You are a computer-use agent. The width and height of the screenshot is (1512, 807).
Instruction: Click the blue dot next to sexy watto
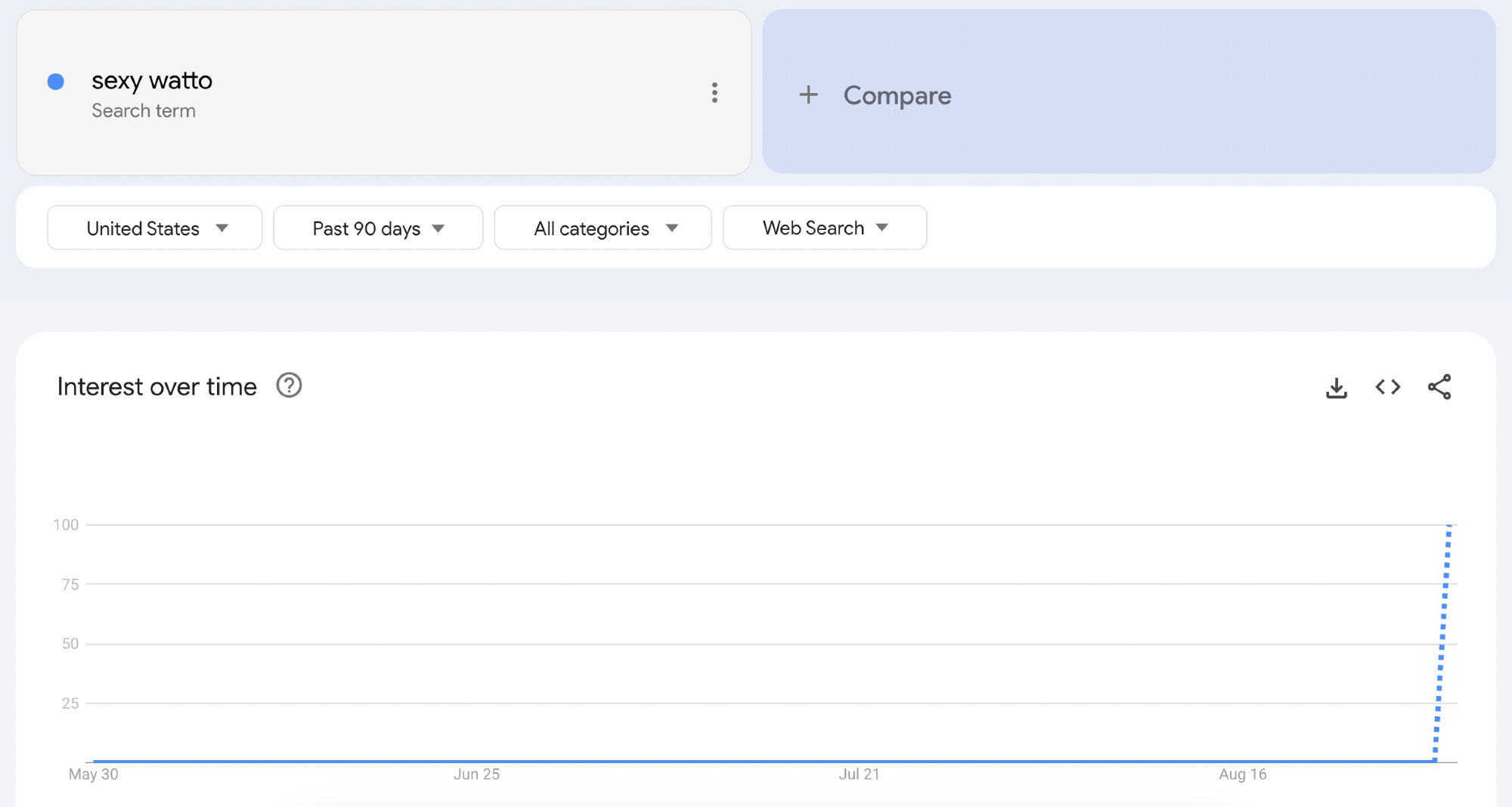coord(56,82)
